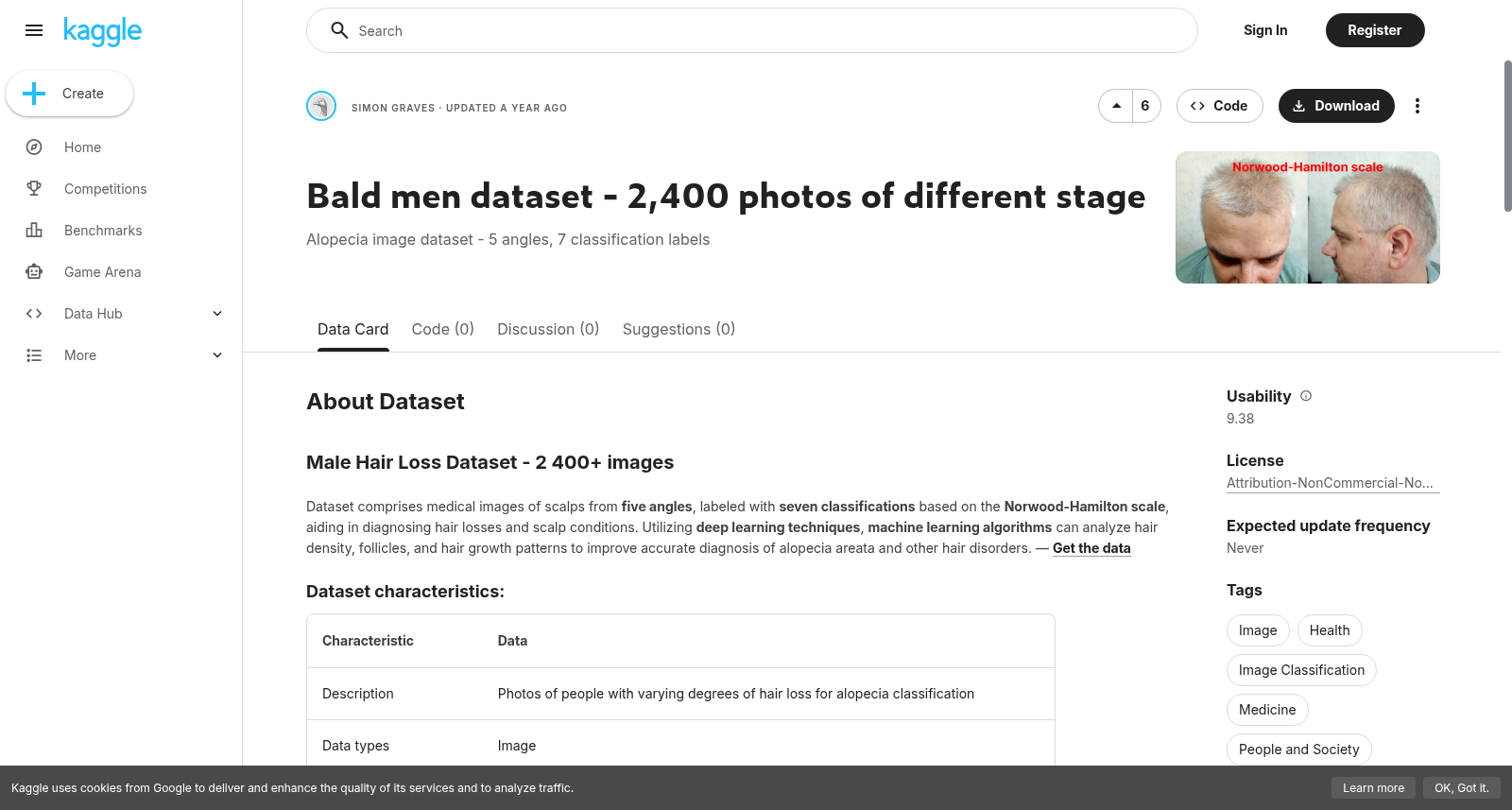
Task: Click the Kaggle logo
Action: coord(102,31)
